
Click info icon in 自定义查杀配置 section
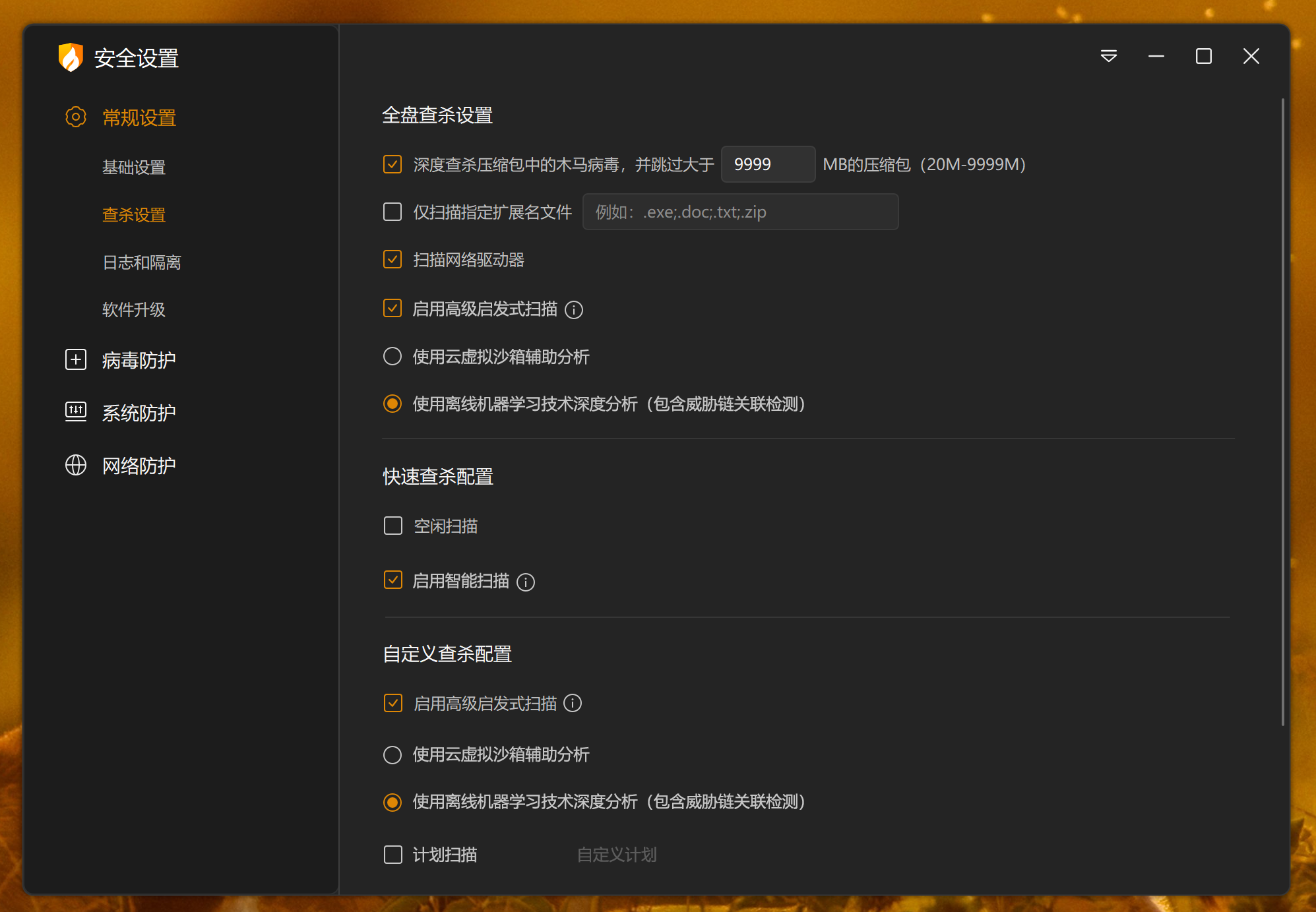[573, 704]
